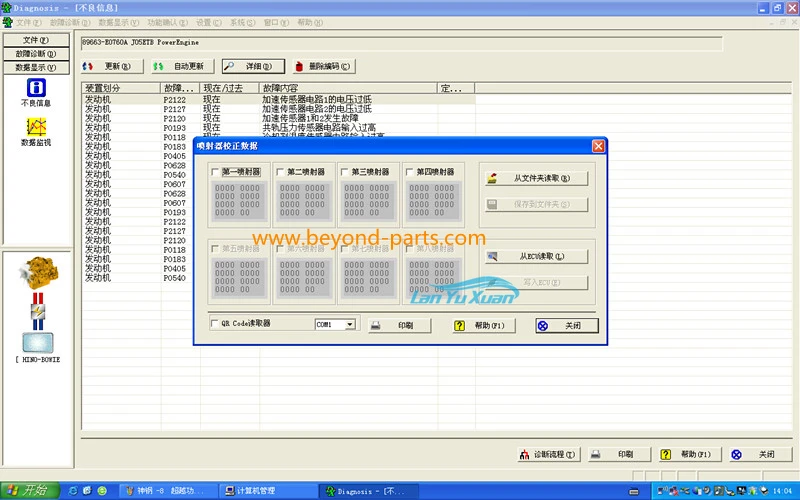This screenshot has height=500, width=800.
Task: Click the Diagnosis taskbar button
Action: coord(369,491)
